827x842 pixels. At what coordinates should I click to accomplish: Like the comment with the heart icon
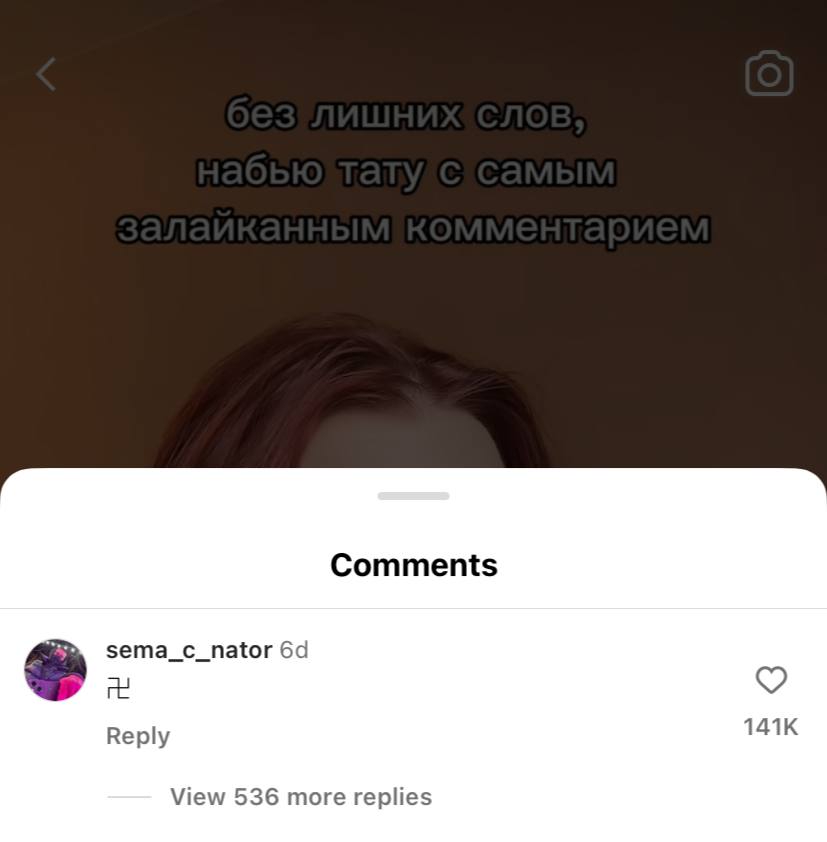(x=771, y=679)
